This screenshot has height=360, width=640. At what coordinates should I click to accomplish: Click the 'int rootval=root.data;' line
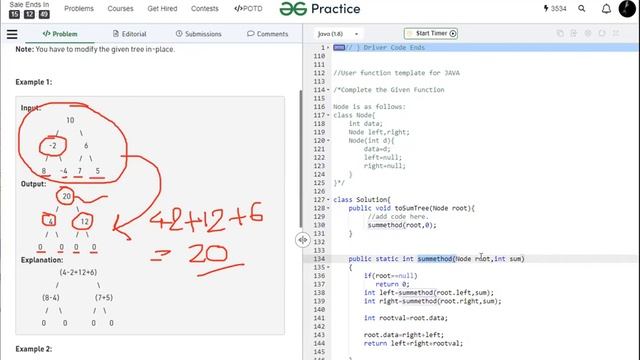(406, 318)
